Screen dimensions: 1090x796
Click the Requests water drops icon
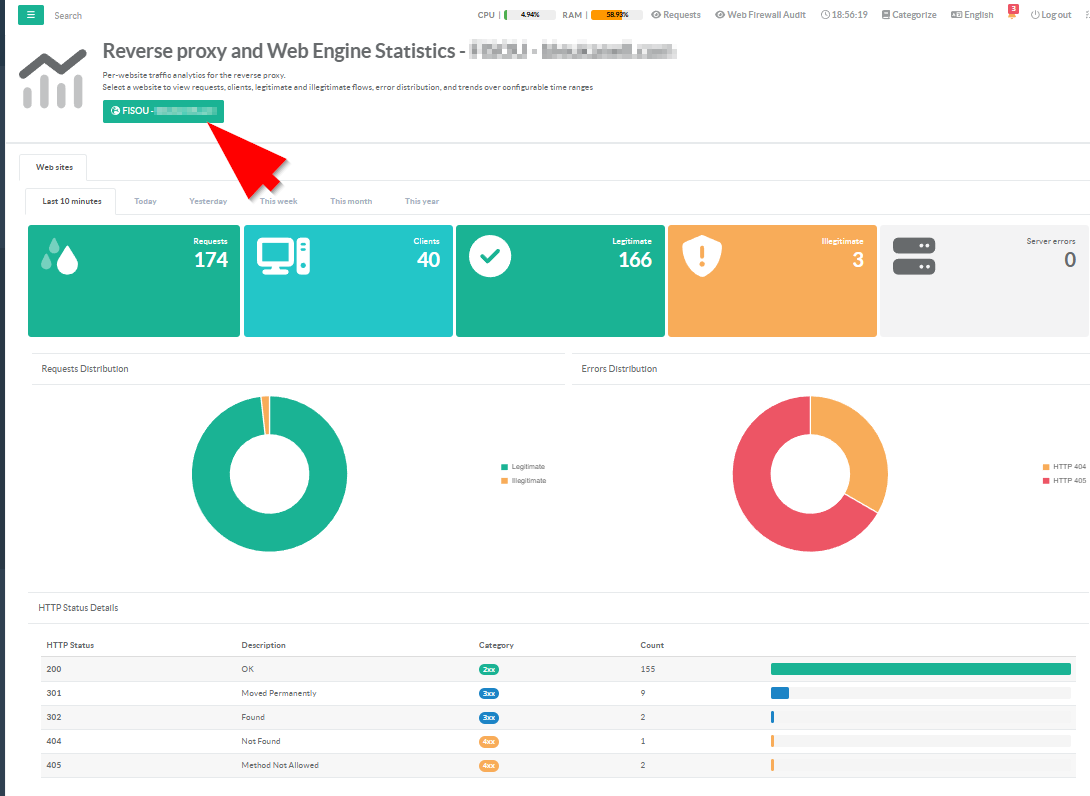tap(59, 257)
